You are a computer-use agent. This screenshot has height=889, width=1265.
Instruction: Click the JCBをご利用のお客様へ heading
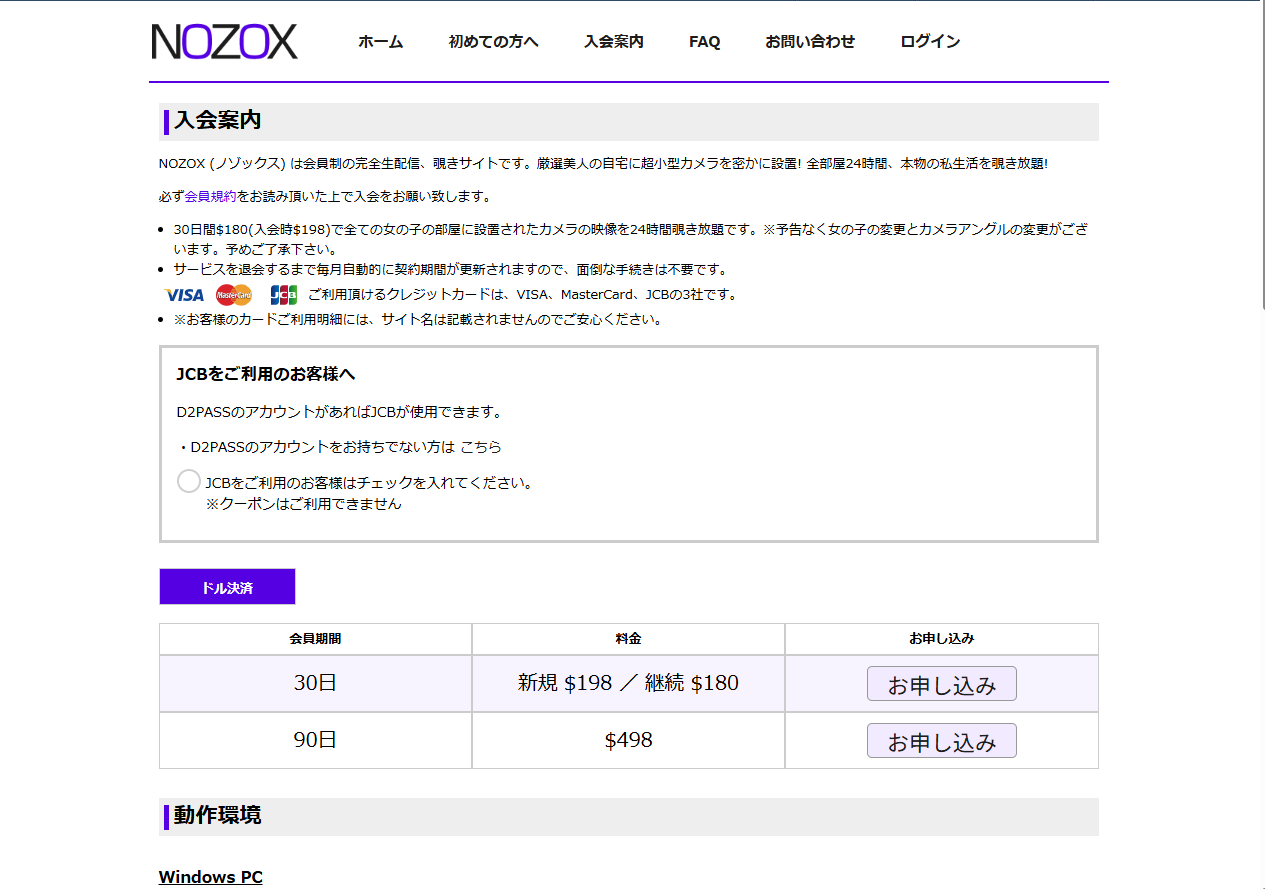266,374
